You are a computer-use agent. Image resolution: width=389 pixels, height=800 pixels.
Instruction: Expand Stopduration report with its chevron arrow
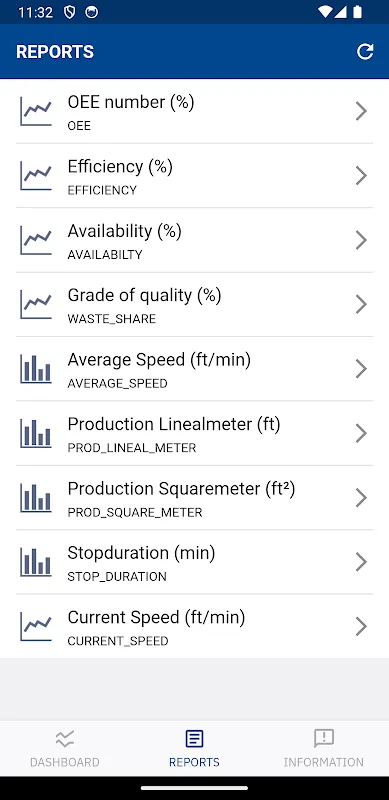click(361, 562)
